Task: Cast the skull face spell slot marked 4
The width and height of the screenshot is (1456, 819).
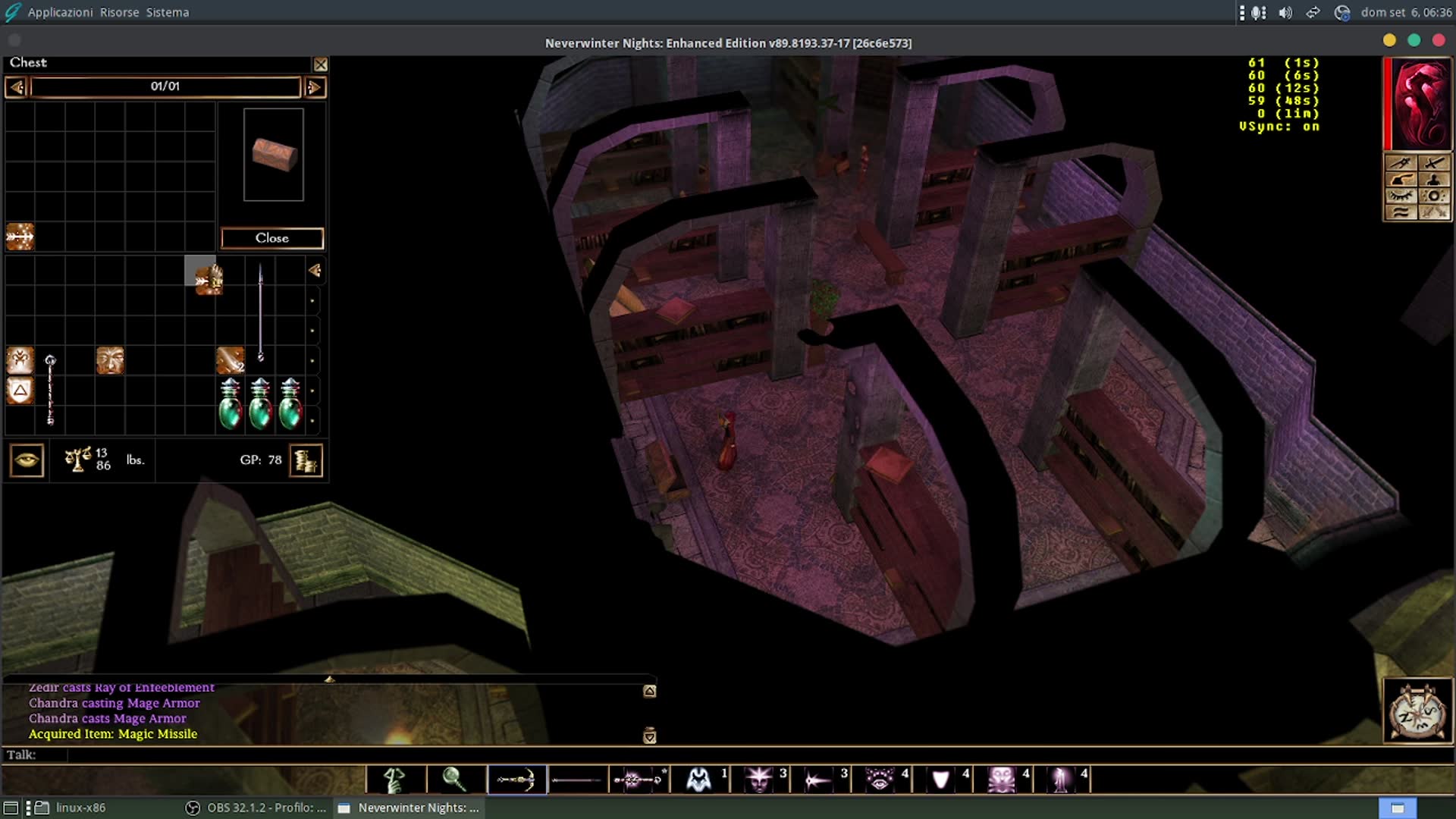Action: click(x=1002, y=780)
